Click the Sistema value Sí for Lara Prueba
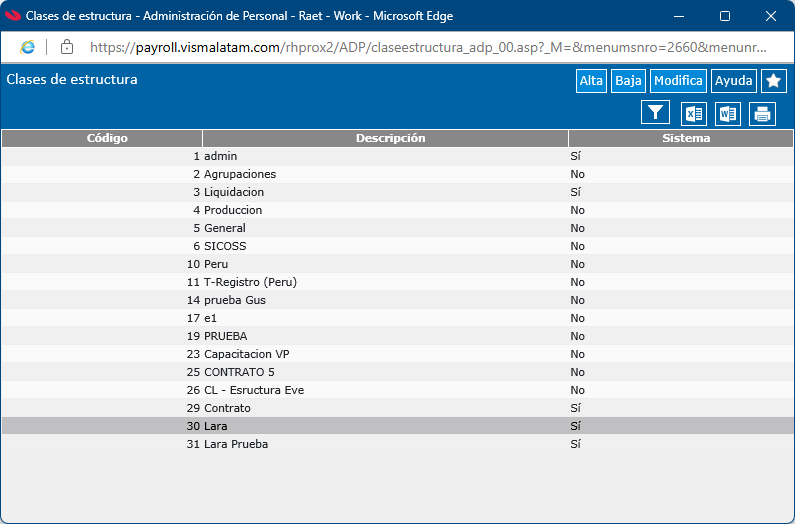This screenshot has width=795, height=524. [x=575, y=444]
